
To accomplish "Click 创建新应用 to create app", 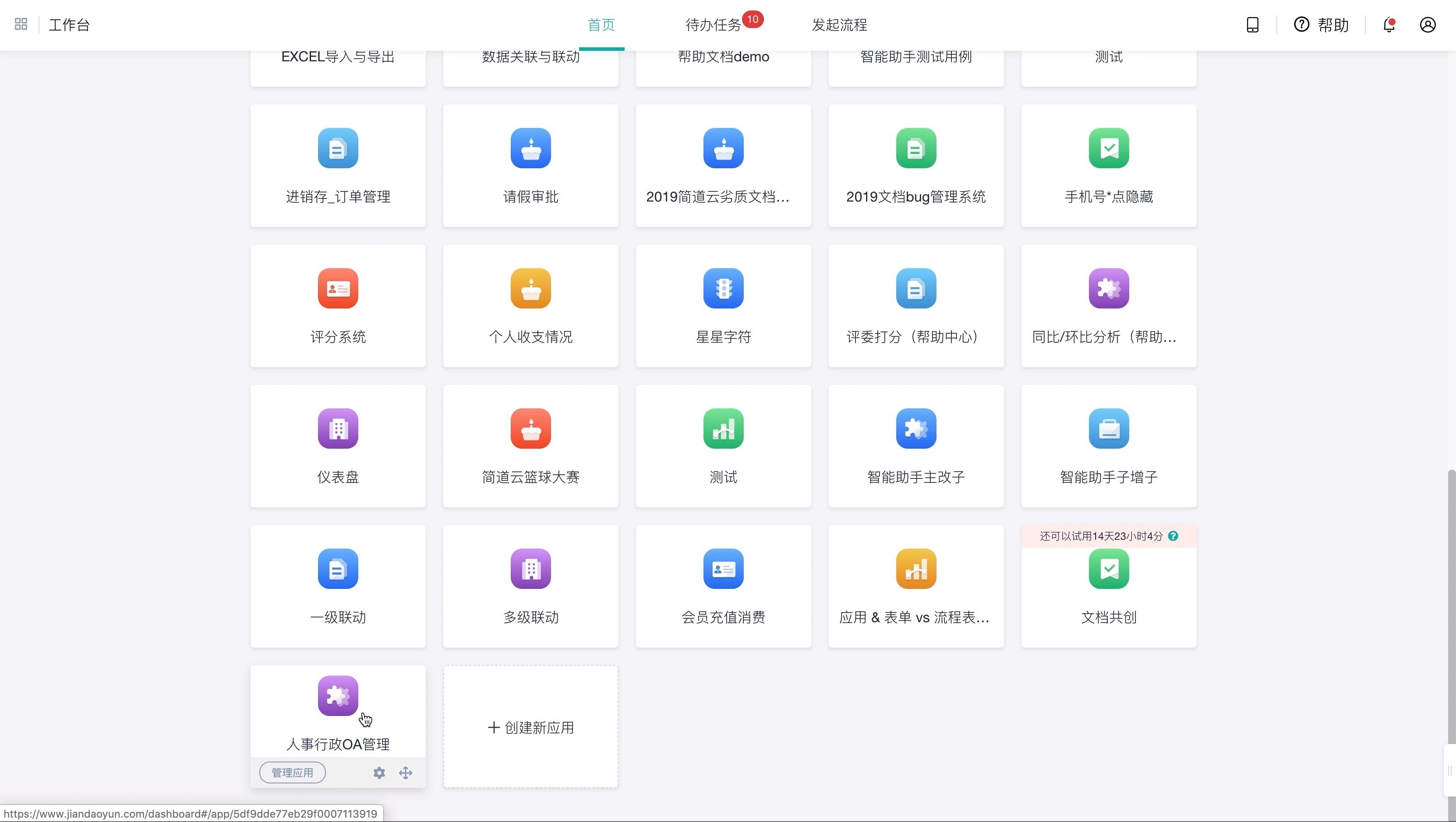I will tap(531, 727).
